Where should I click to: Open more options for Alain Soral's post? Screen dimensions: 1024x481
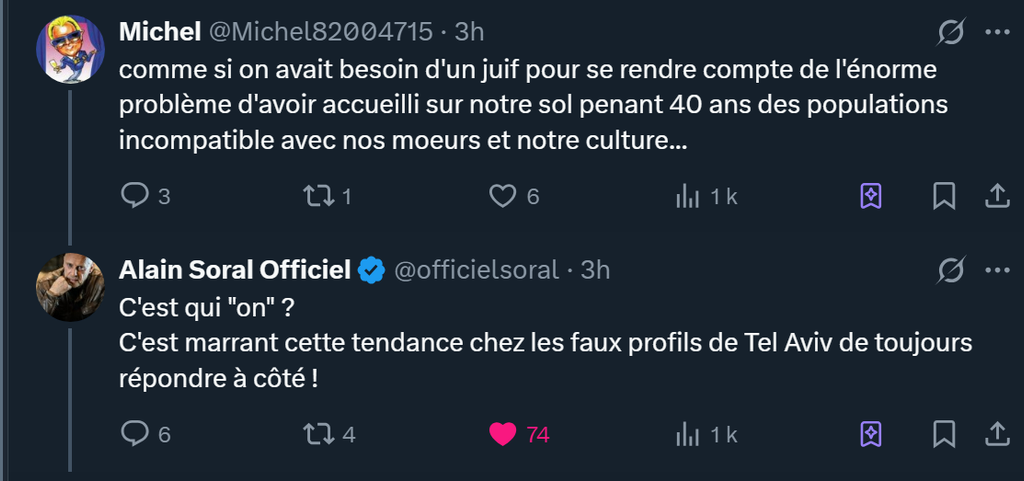[x=997, y=270]
